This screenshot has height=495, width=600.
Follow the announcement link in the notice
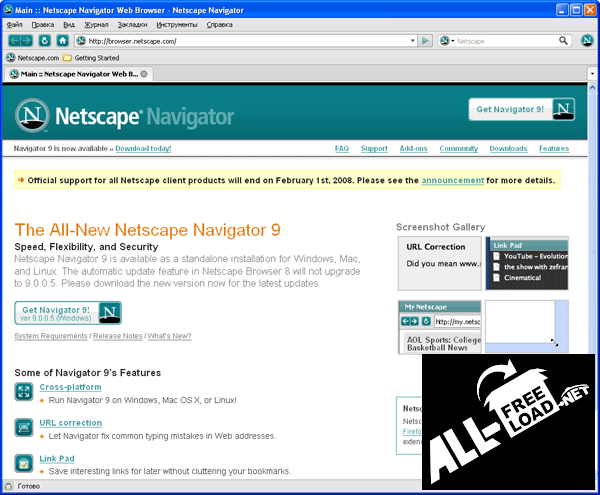tap(452, 181)
